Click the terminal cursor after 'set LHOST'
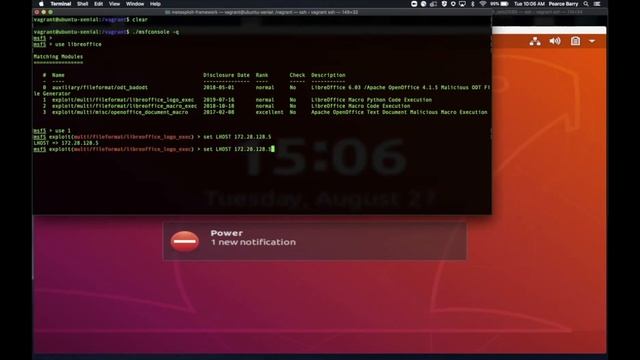 273,149
